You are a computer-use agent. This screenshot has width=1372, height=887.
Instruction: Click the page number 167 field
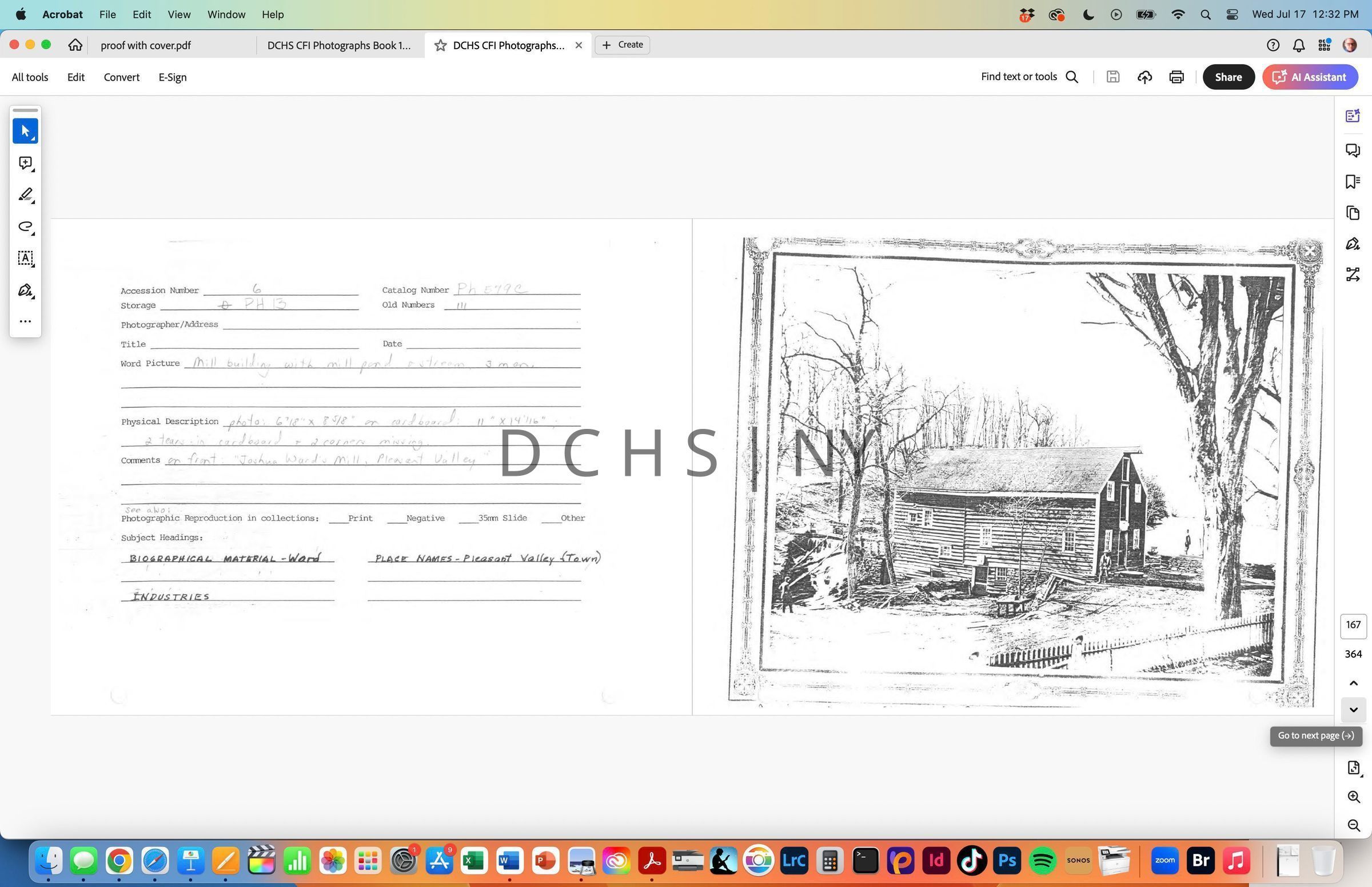1353,625
